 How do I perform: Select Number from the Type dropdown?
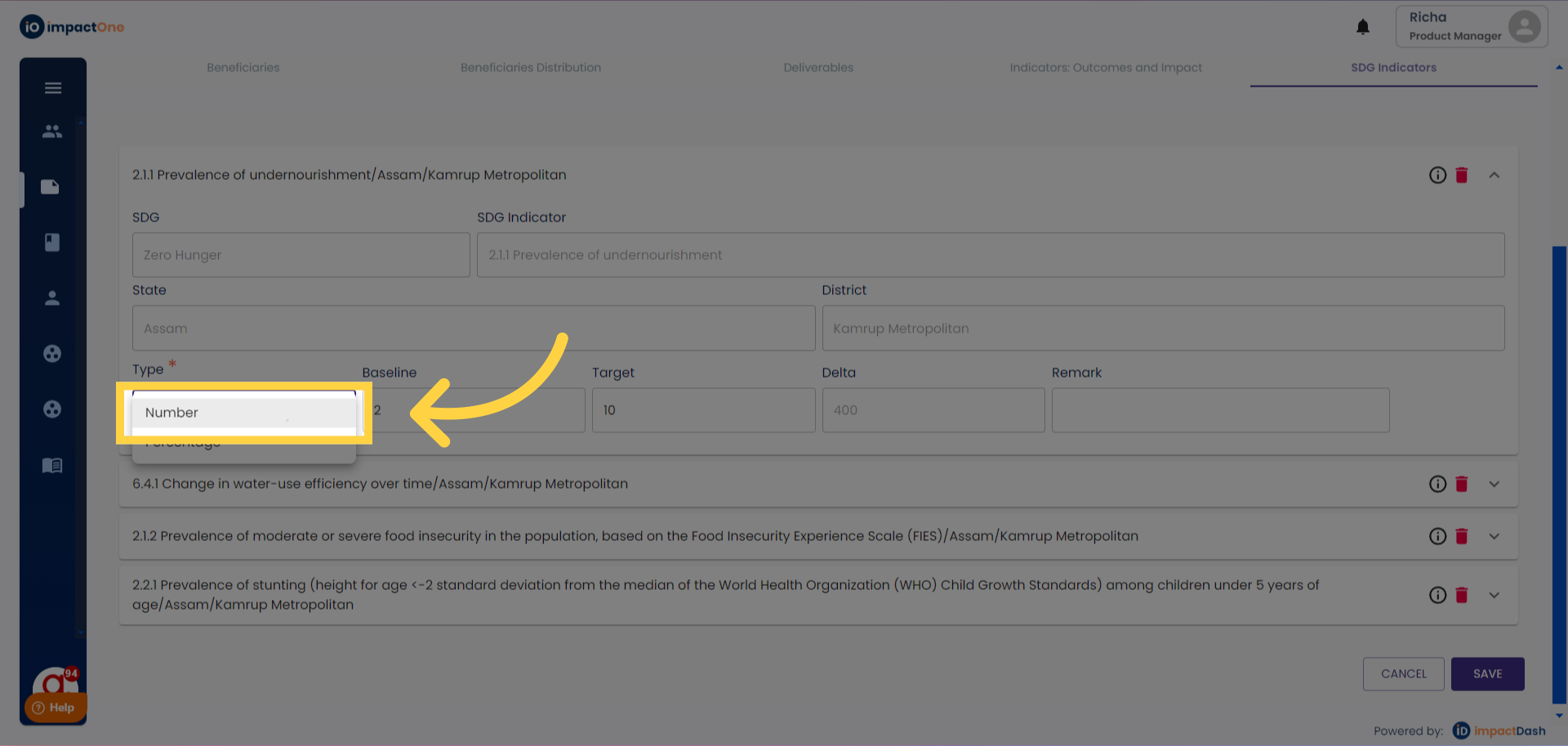pyautogui.click(x=171, y=413)
